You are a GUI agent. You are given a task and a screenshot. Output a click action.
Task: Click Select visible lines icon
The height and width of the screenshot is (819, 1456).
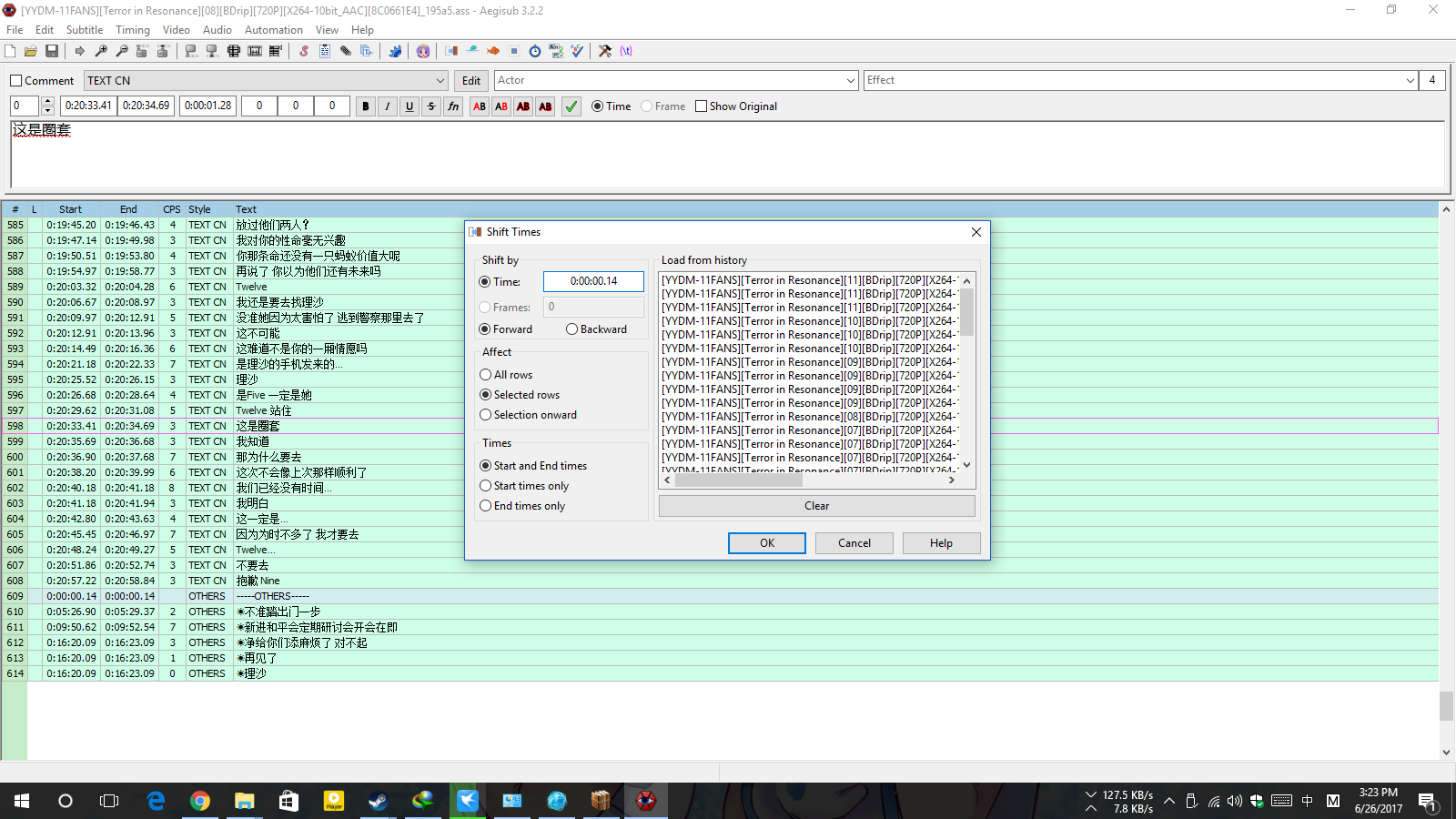tap(234, 51)
